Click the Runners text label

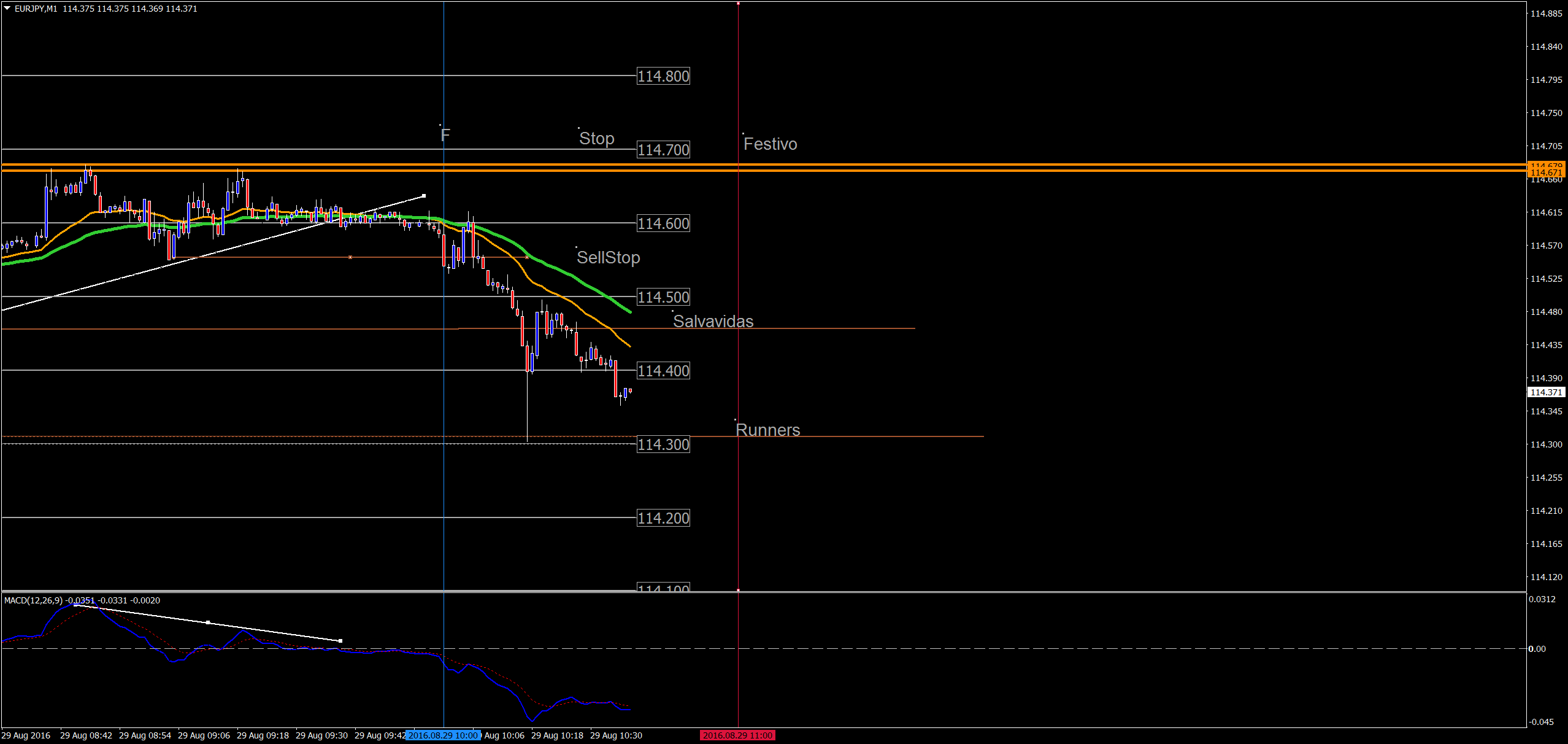coord(767,430)
